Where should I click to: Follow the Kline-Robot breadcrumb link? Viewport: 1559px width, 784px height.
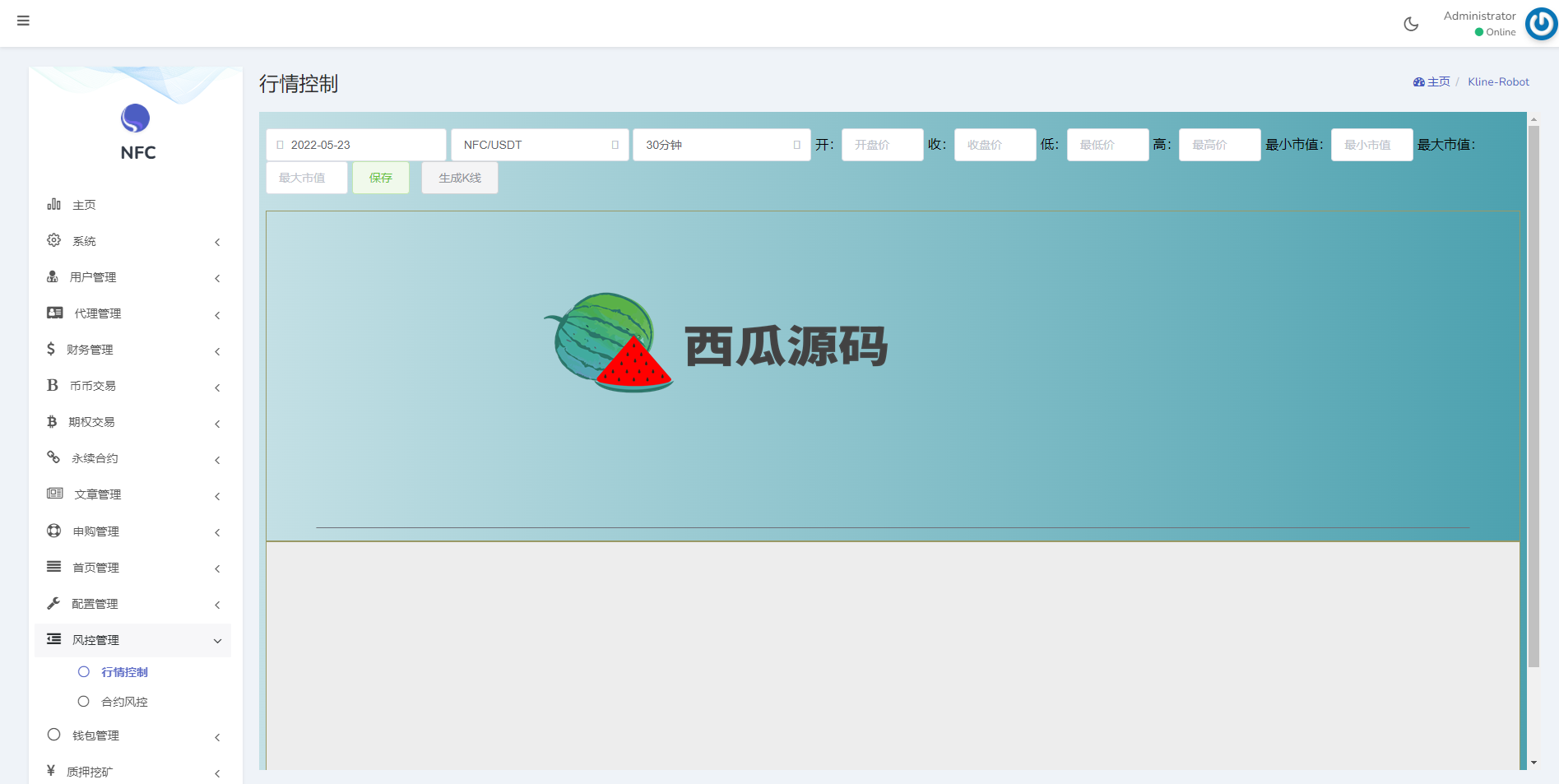1498,82
